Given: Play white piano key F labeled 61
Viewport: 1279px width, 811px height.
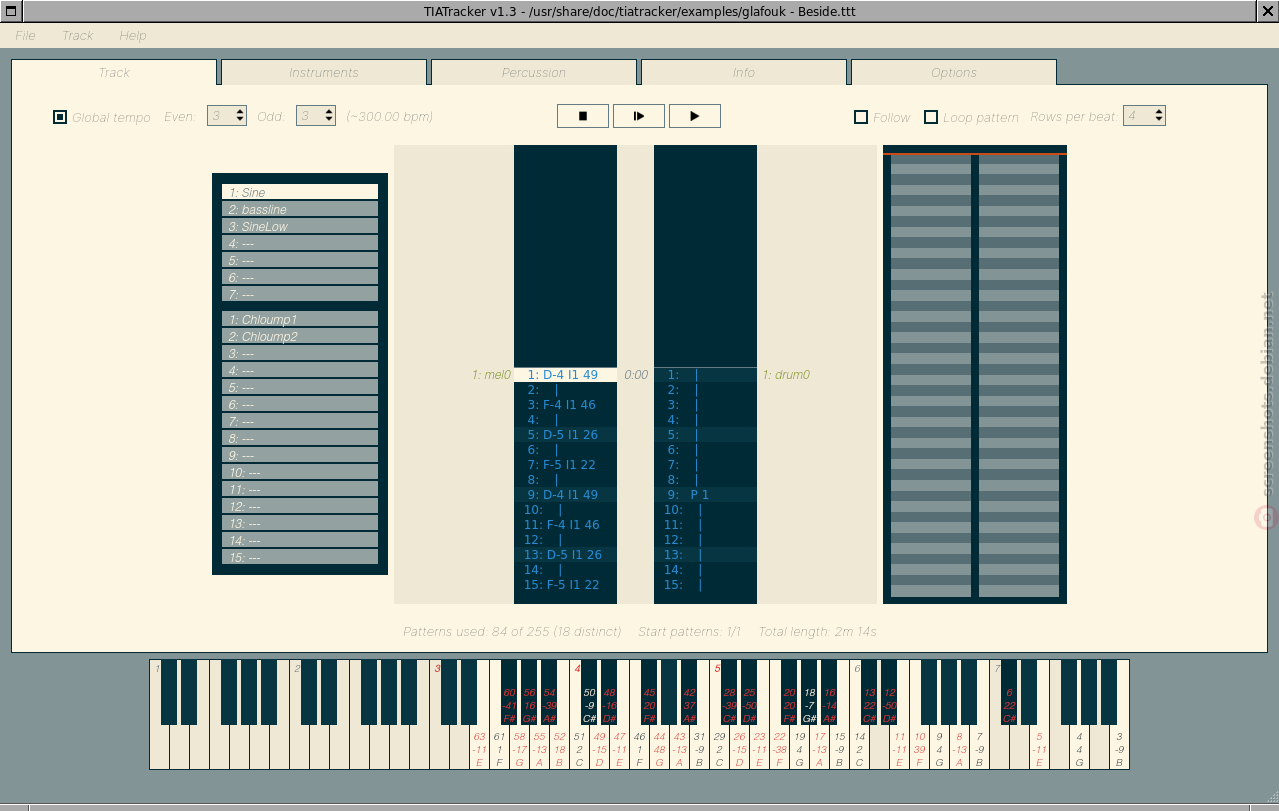Looking at the screenshot, I should tap(499, 749).
